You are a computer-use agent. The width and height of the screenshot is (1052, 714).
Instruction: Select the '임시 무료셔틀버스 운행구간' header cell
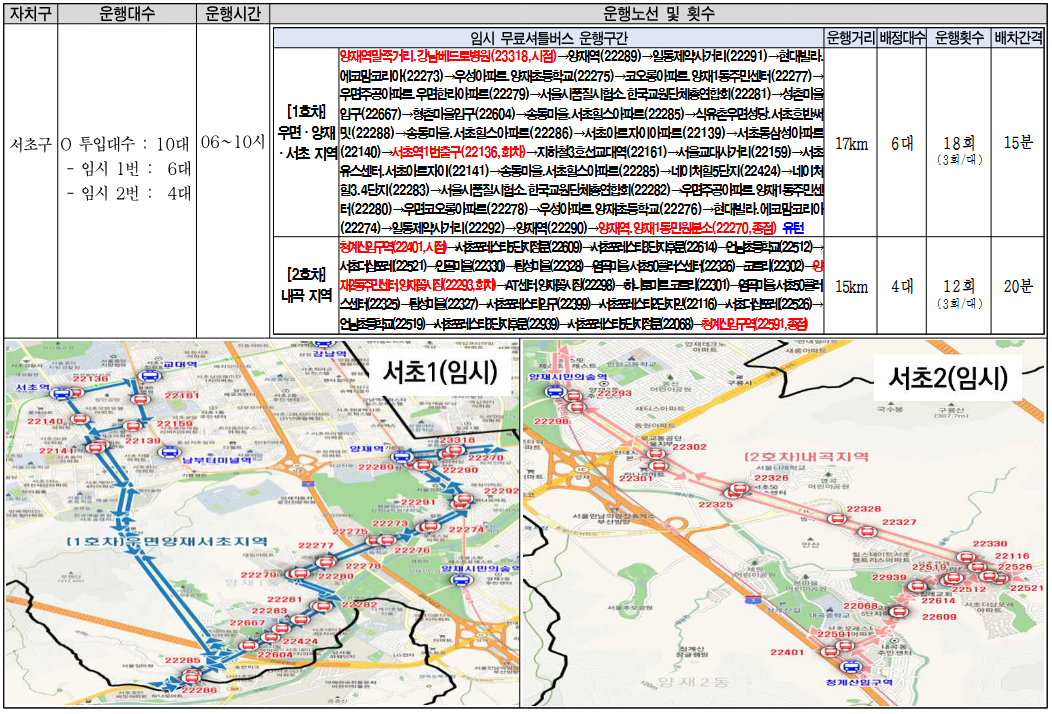[547, 36]
